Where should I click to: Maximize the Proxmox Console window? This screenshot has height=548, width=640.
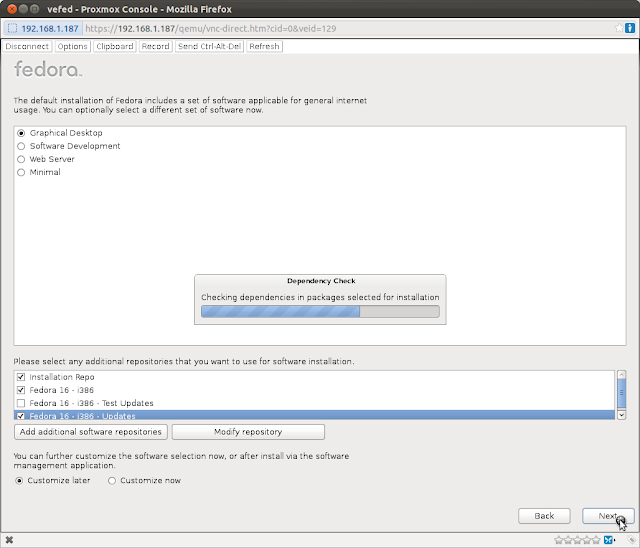pyautogui.click(x=35, y=9)
